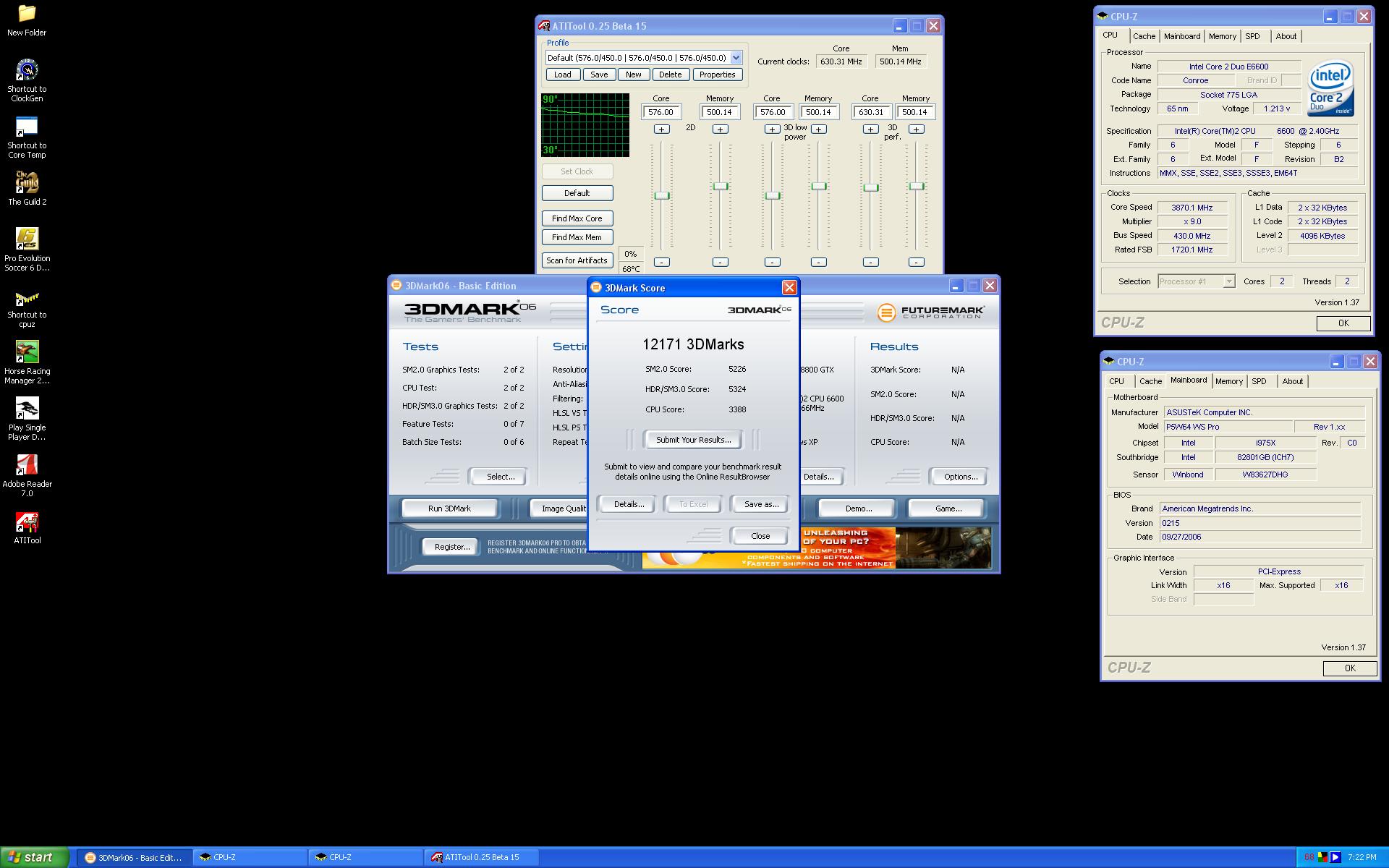1389x868 pixels.
Task: Click 3D low power Core plus button
Action: coord(772,129)
